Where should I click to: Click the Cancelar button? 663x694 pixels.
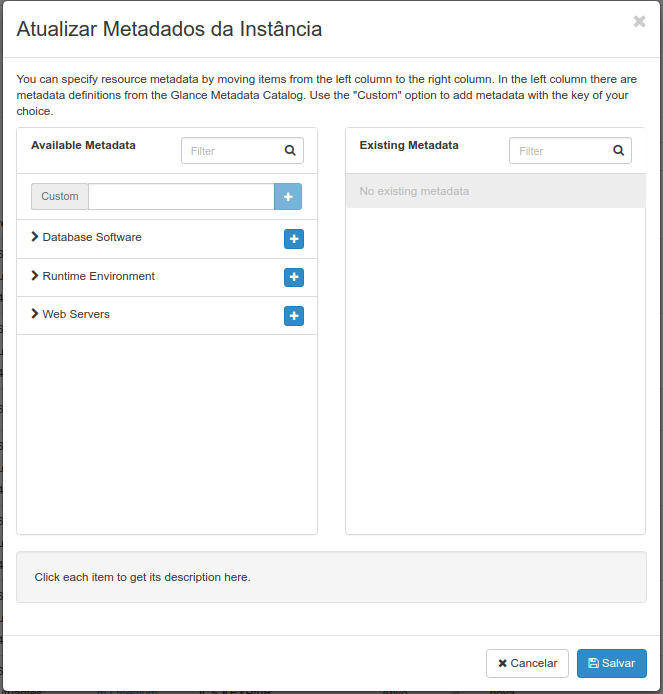click(x=527, y=663)
